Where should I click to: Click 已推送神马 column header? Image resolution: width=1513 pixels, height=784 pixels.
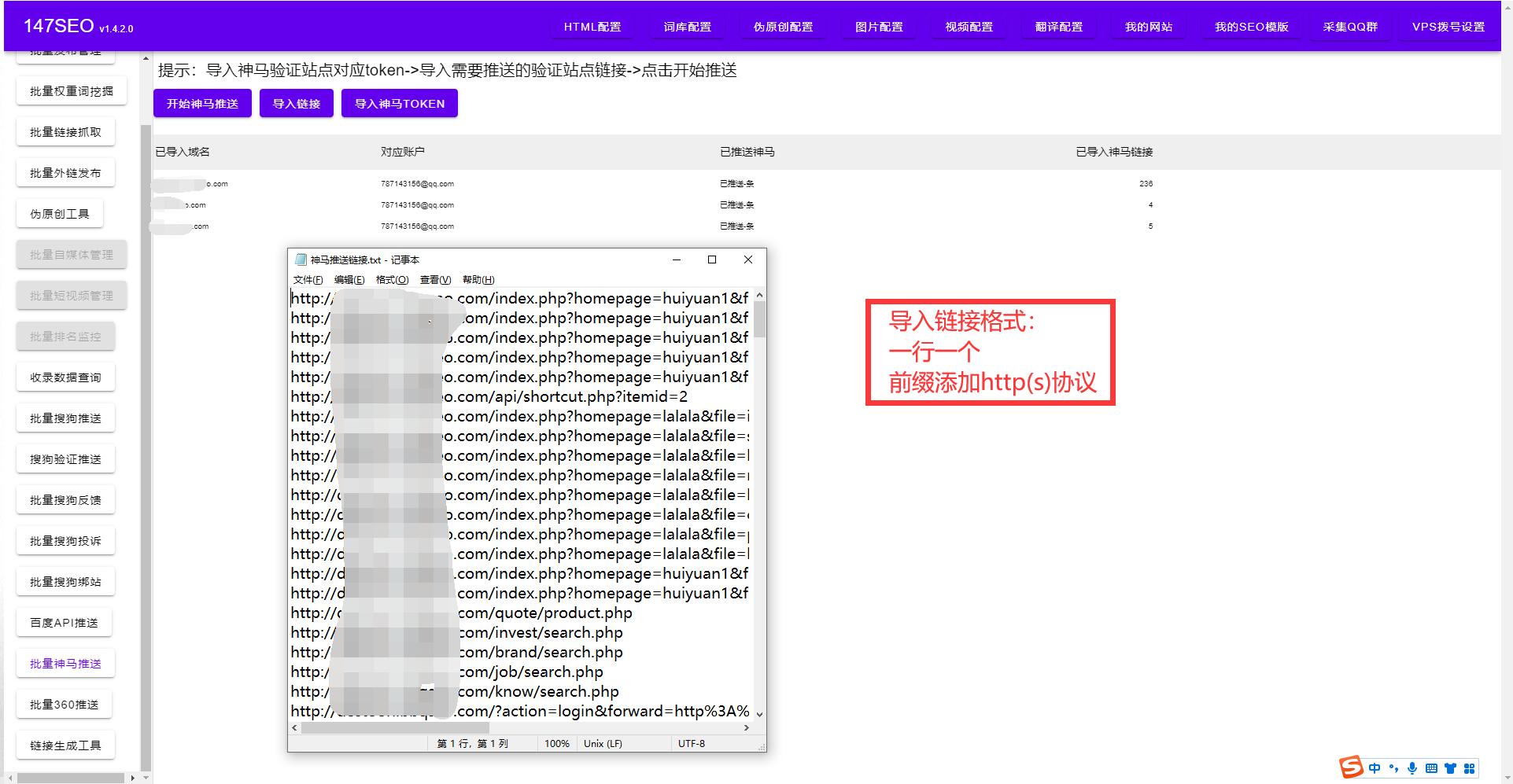(x=747, y=152)
